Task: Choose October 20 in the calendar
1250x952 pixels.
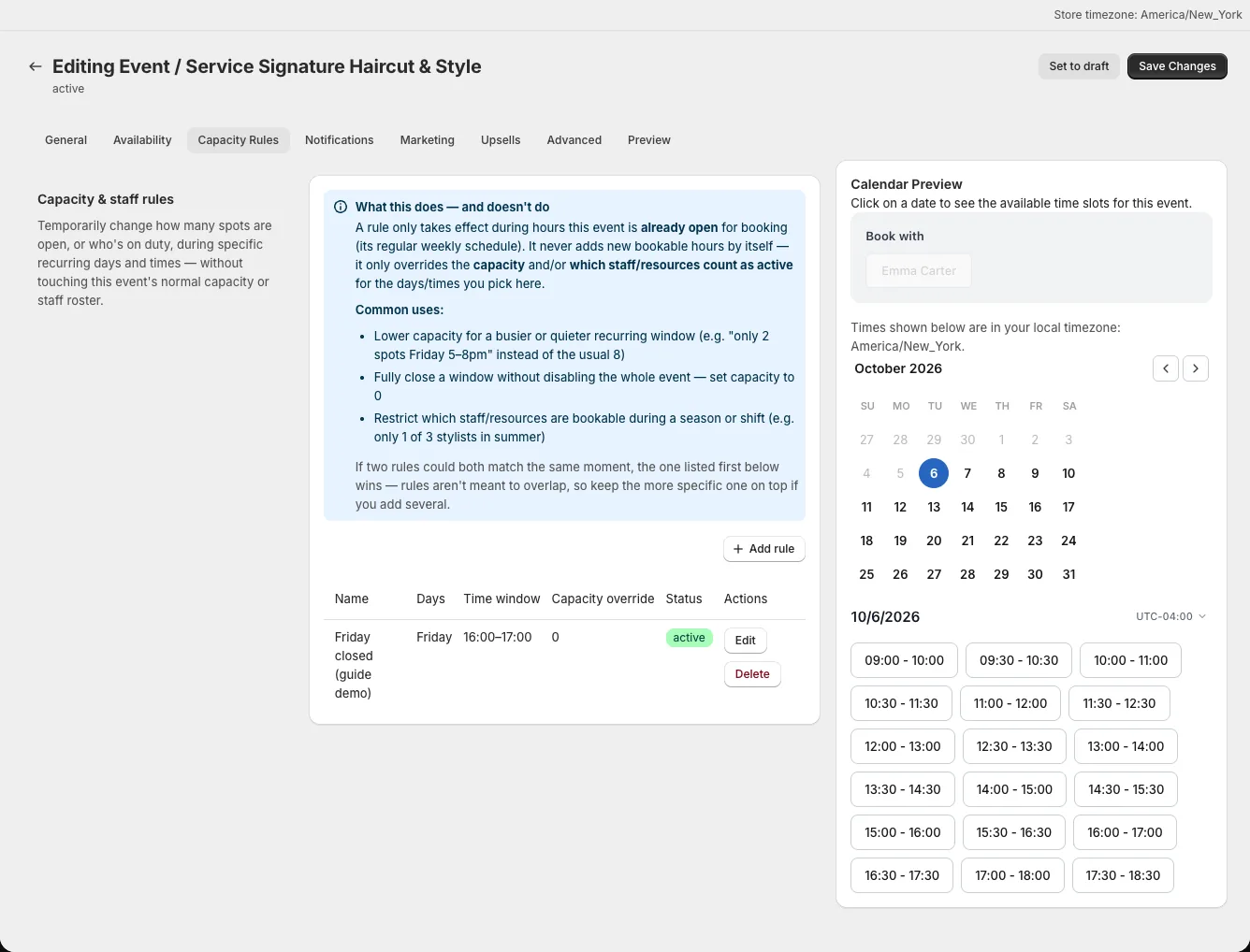Action: tap(934, 541)
